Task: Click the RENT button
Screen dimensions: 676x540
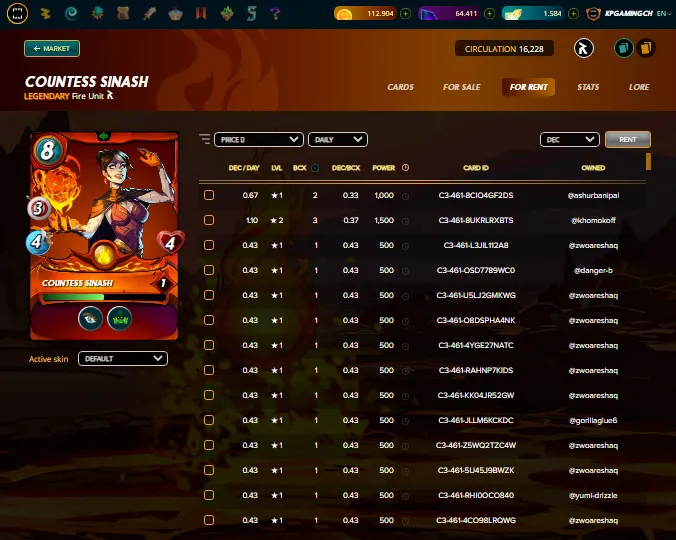Action: click(628, 140)
